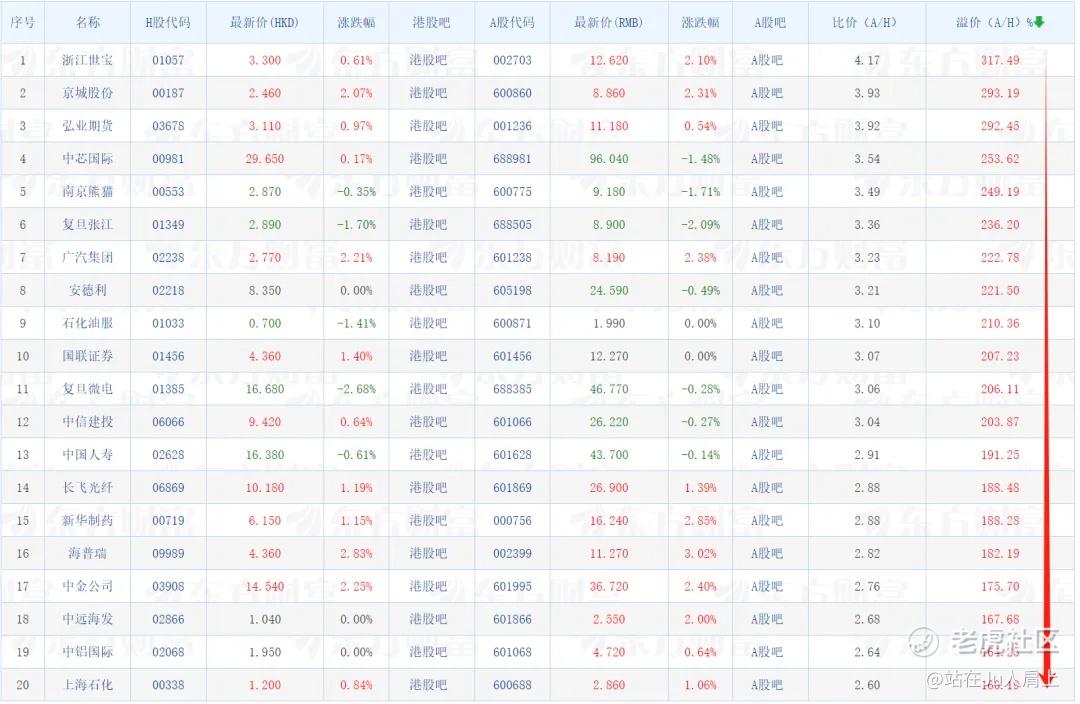Click A-share code 601238

pyautogui.click(x=512, y=257)
